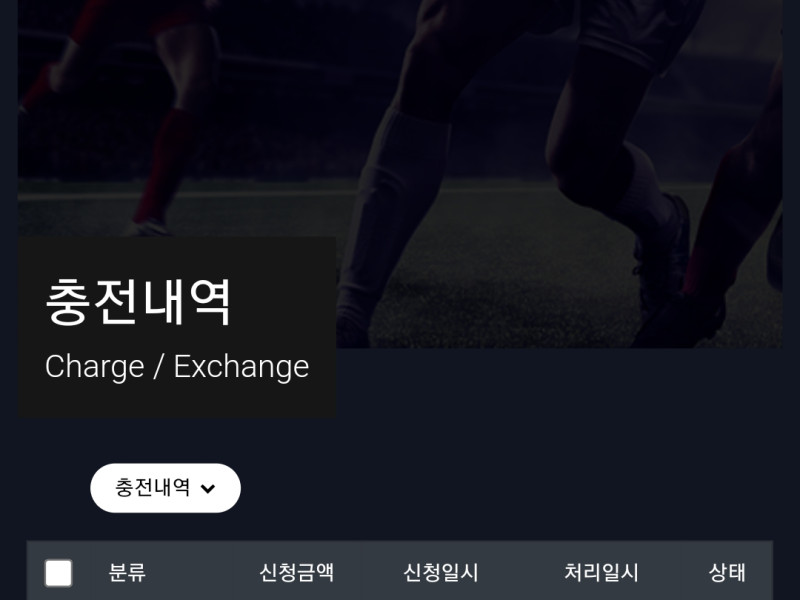Click empty navy area right of dropdown
The image size is (800, 600).
coord(510,488)
